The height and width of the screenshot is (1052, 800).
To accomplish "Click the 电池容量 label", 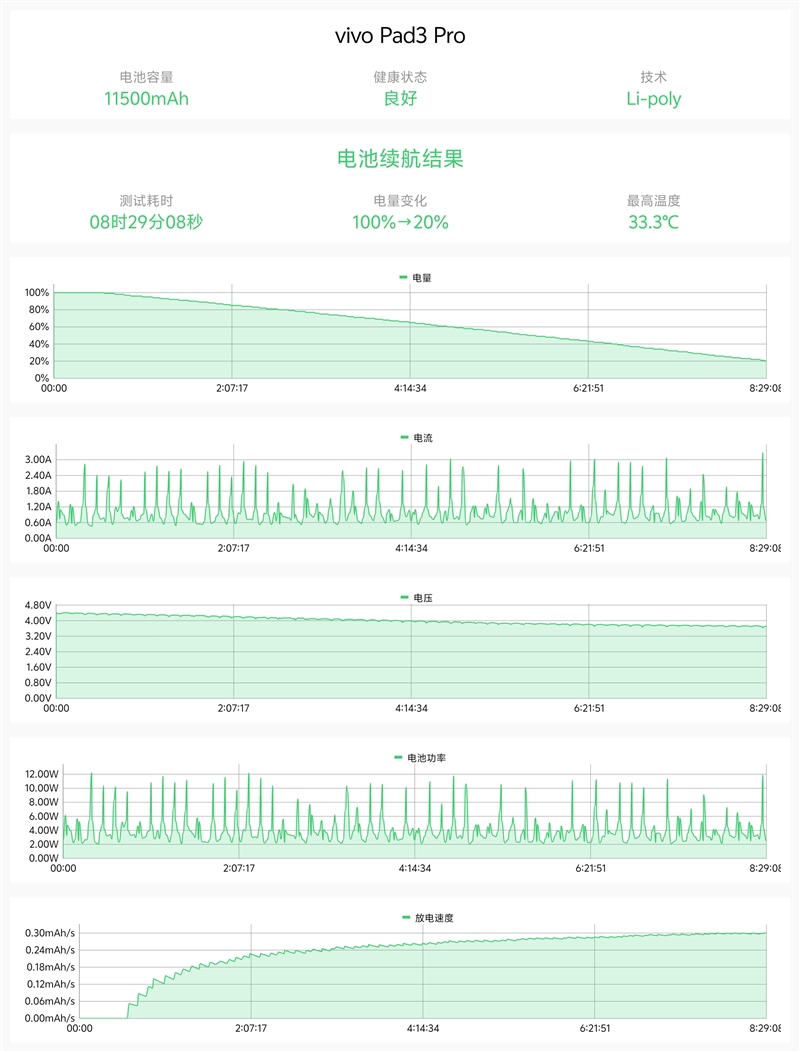I will pyautogui.click(x=146, y=77).
